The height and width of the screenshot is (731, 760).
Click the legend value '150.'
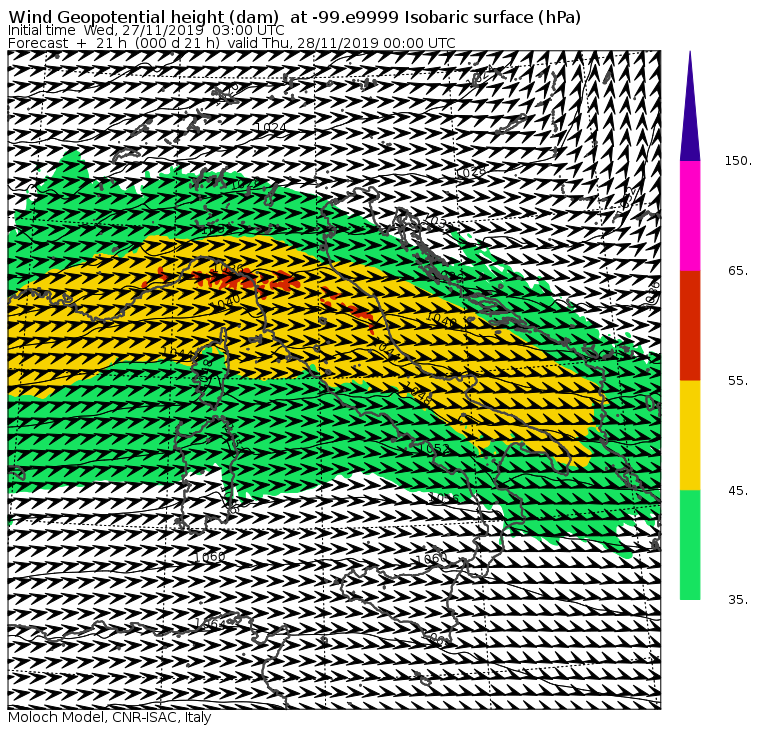pyautogui.click(x=738, y=161)
